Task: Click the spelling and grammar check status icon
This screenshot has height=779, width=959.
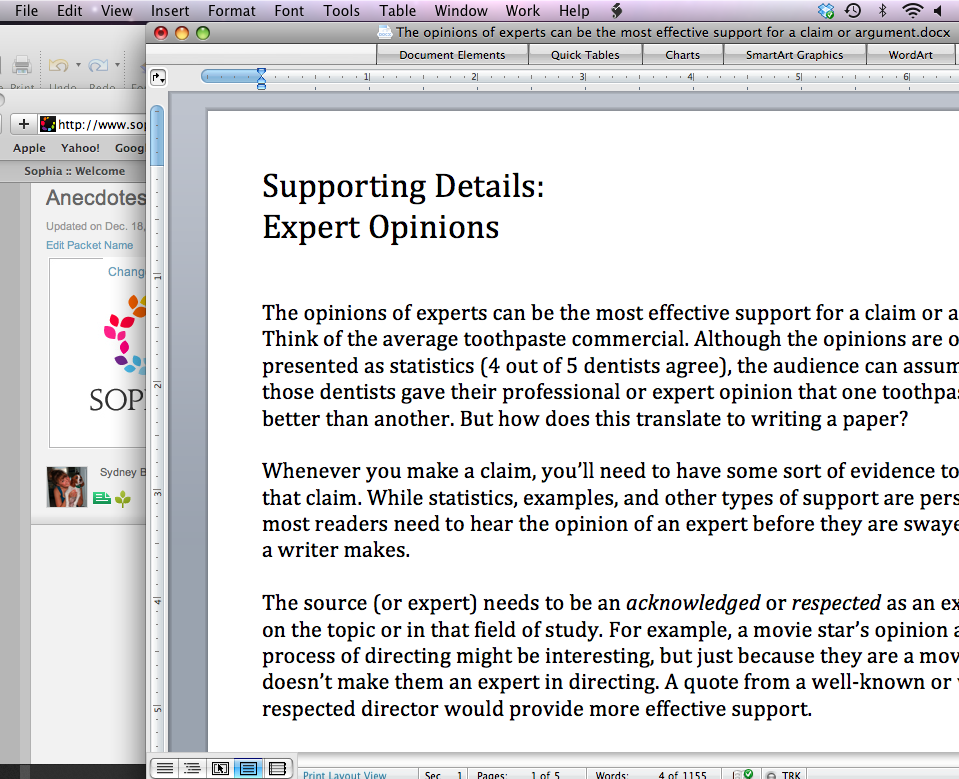Action: tap(742, 774)
